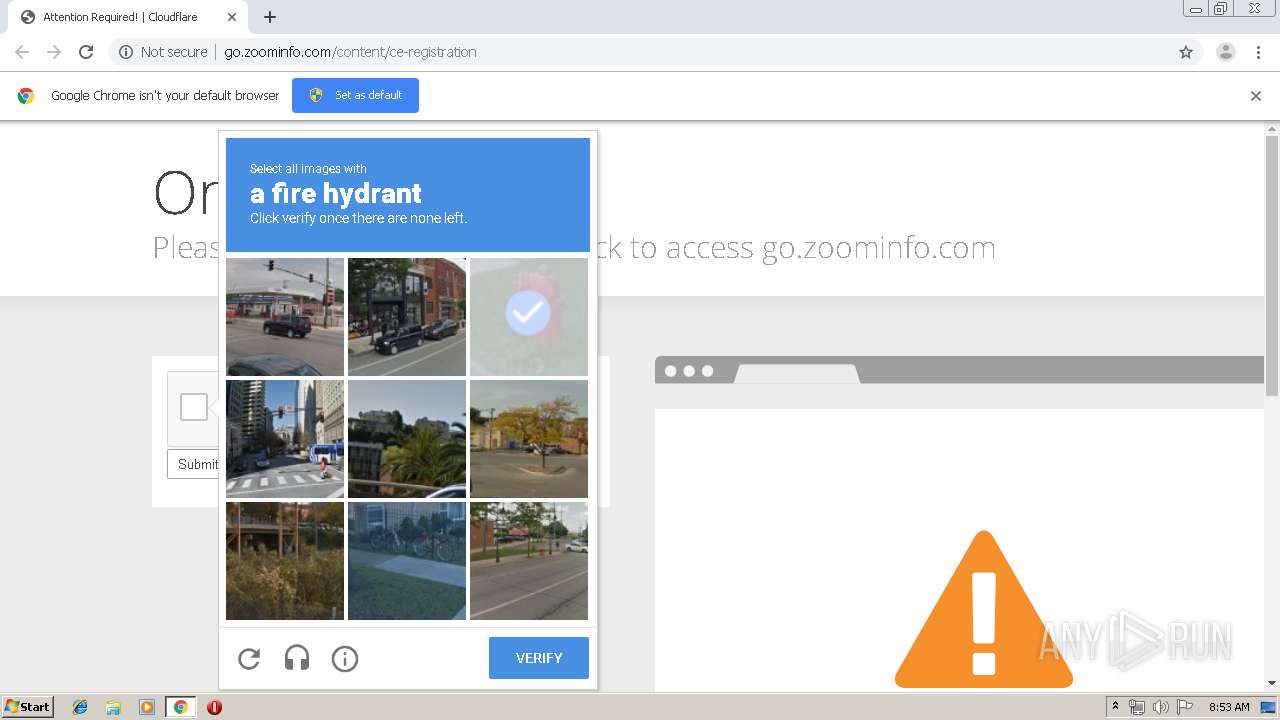Screen dimensions: 1280x720
Task: Select the palm tree image tile
Action: click(407, 439)
